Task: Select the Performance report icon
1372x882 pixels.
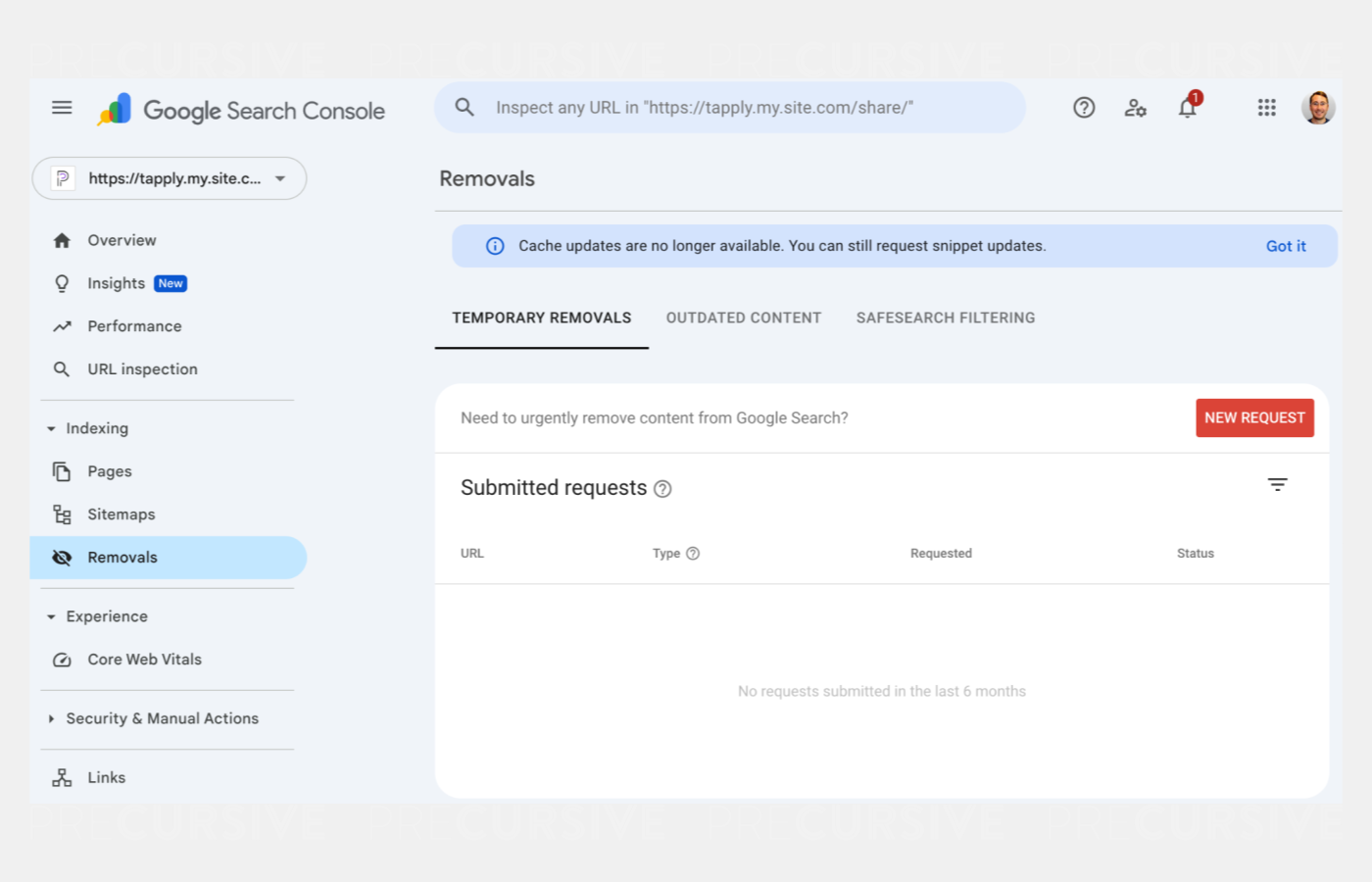Action: [62, 326]
